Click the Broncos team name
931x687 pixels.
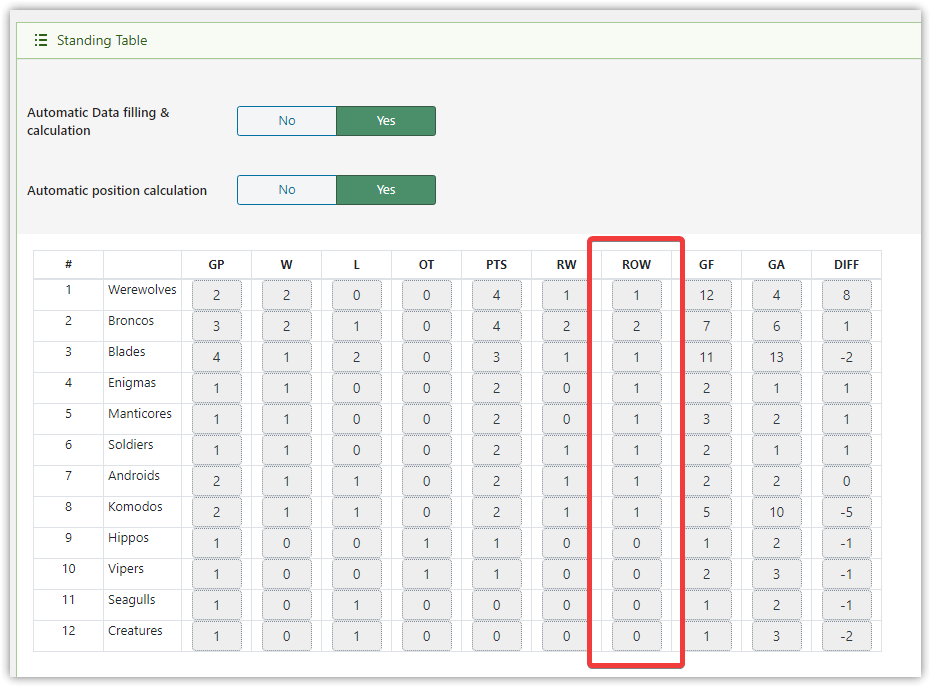[131, 321]
